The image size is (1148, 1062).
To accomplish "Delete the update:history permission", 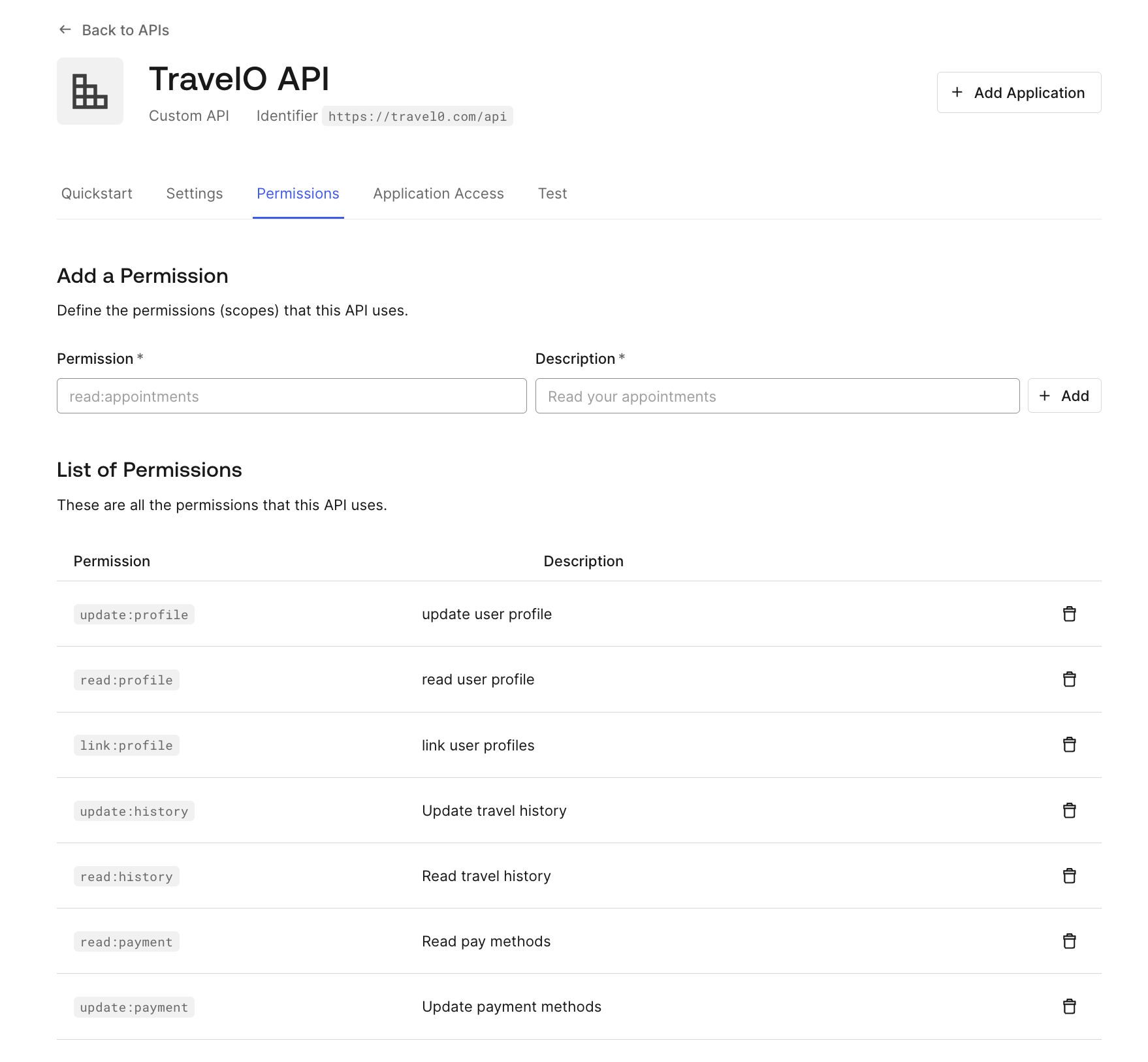I will click(x=1069, y=811).
